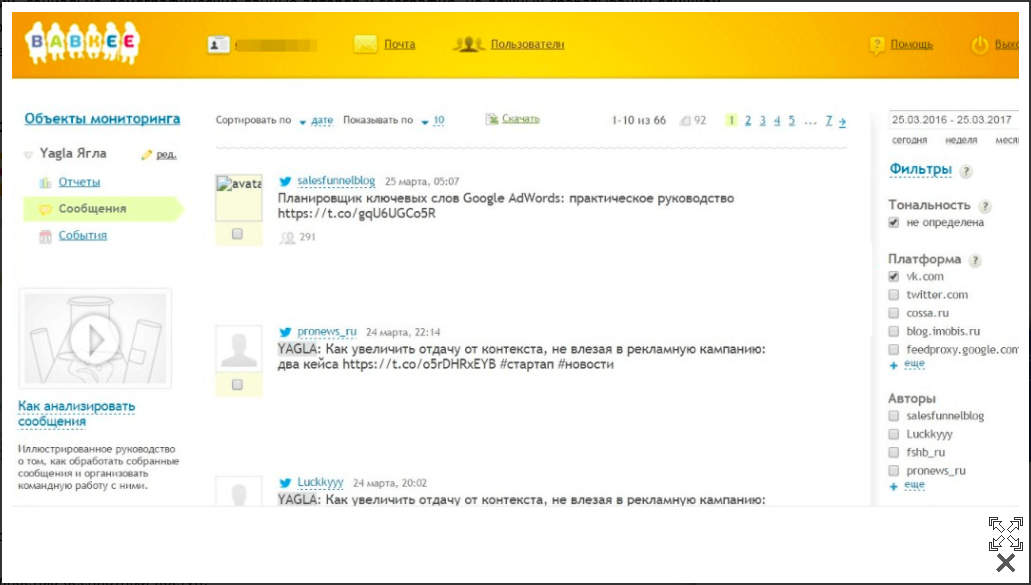Toggle the Фильтры section
The height and width of the screenshot is (585, 1031).
click(920, 170)
